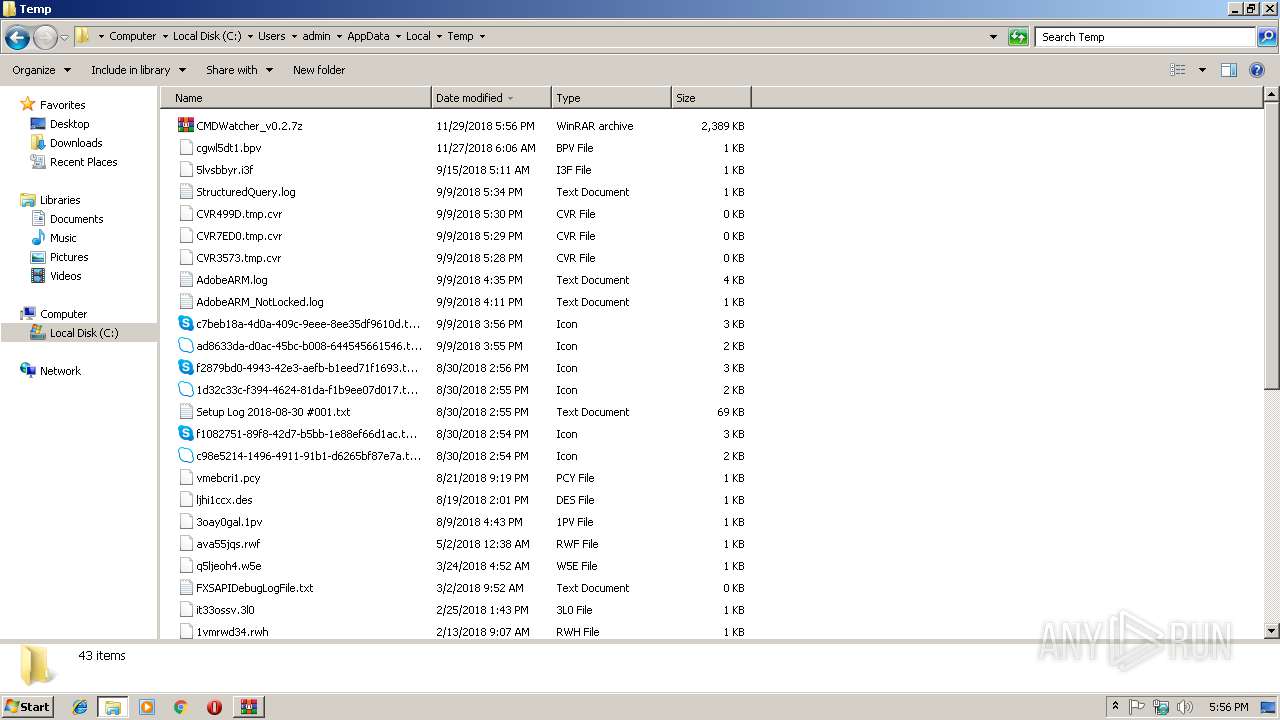
Task: Click the vertical scrollbar down arrow
Action: (1271, 631)
